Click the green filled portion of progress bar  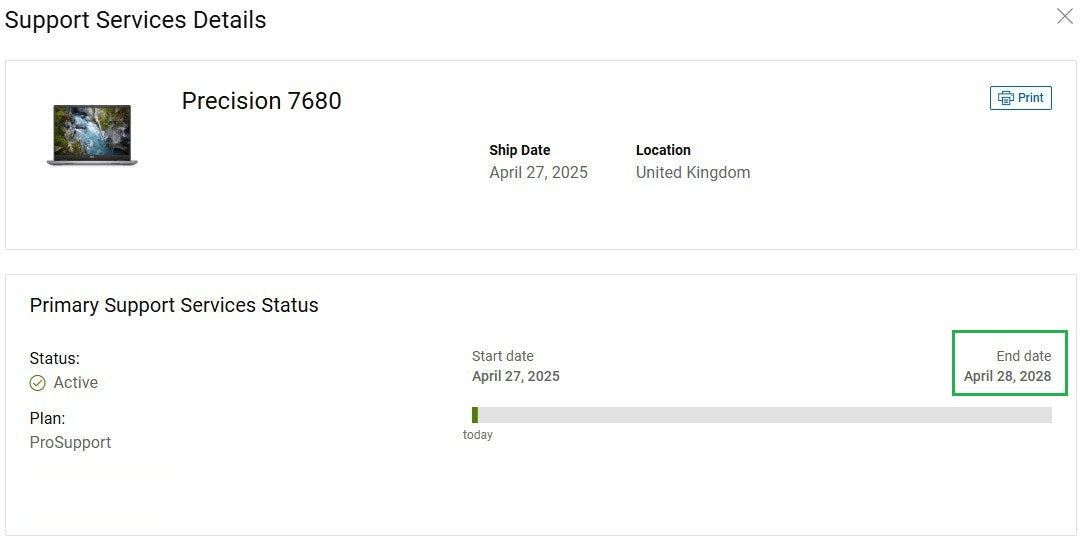pos(475,415)
